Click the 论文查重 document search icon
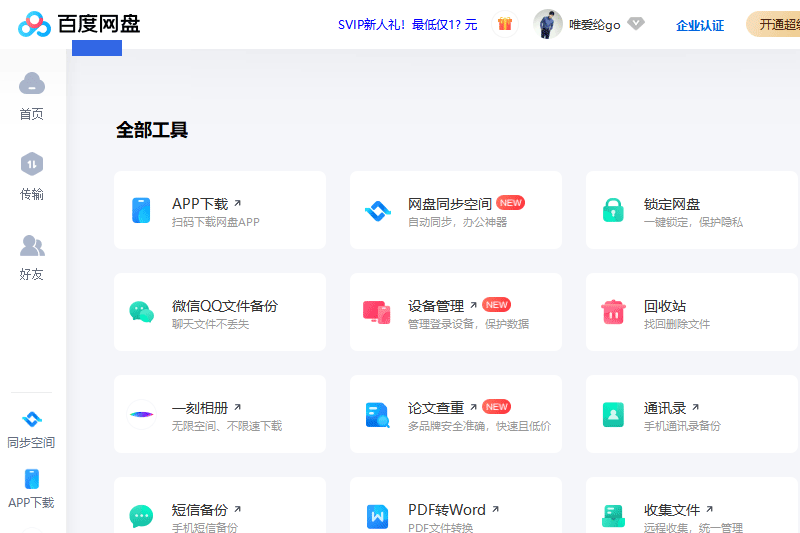The width and height of the screenshot is (800, 533). coord(378,415)
